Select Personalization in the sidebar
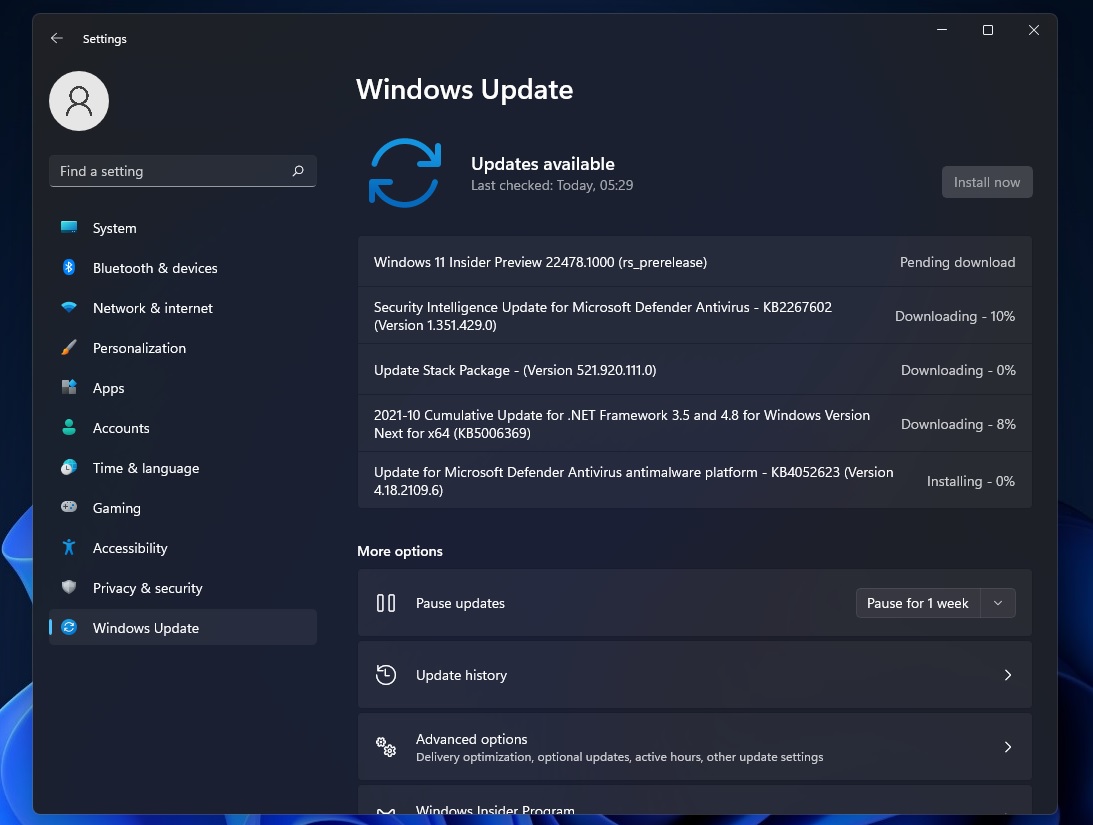Screen dimensions: 1093x825 click(183, 348)
